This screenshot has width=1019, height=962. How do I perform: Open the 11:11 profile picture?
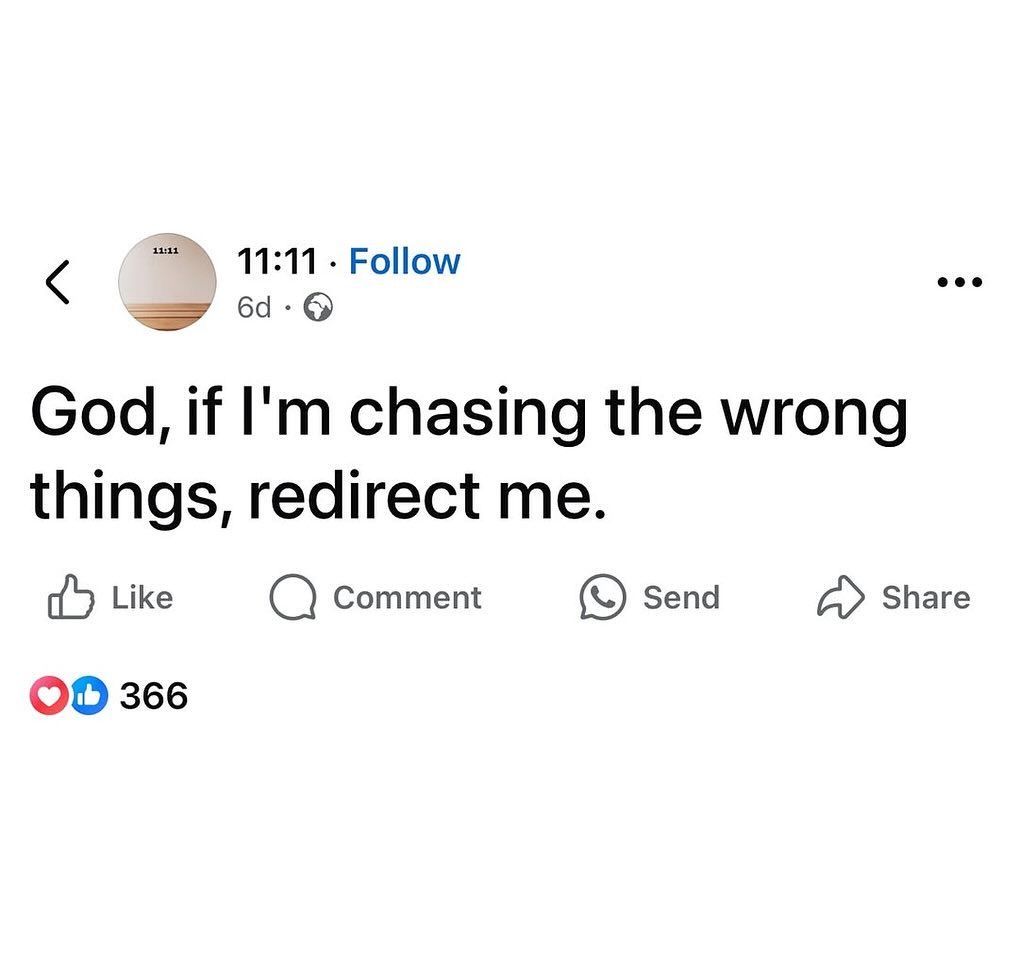click(x=166, y=279)
